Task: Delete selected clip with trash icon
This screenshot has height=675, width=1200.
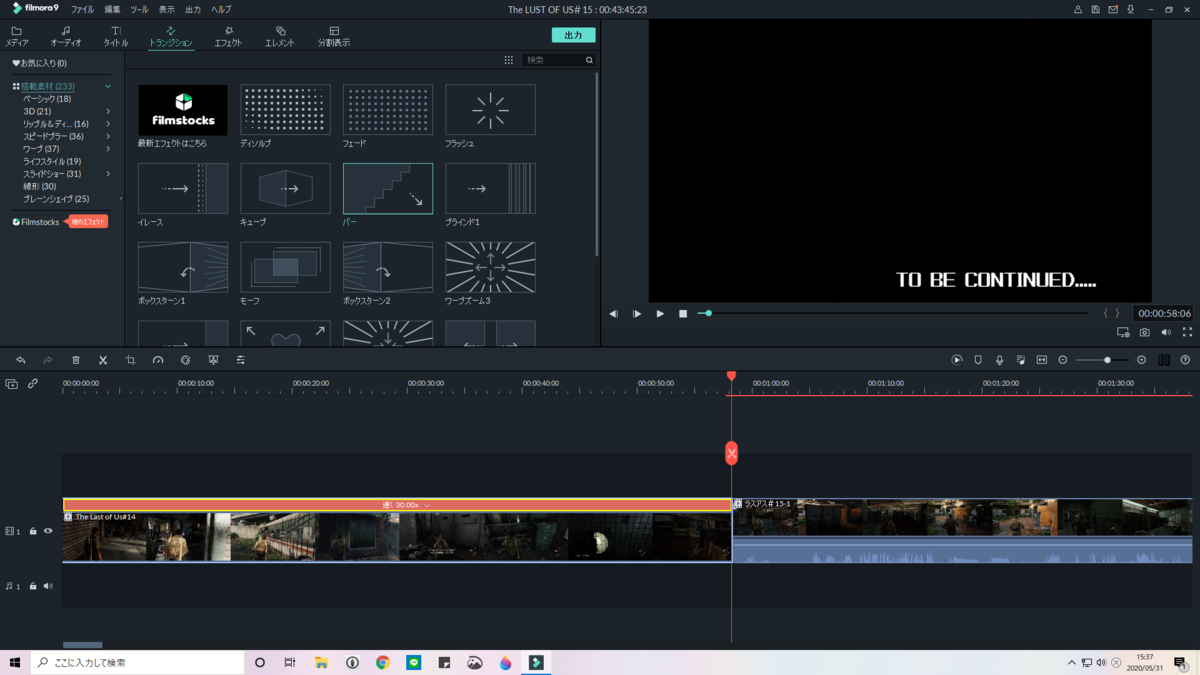Action: click(x=75, y=360)
